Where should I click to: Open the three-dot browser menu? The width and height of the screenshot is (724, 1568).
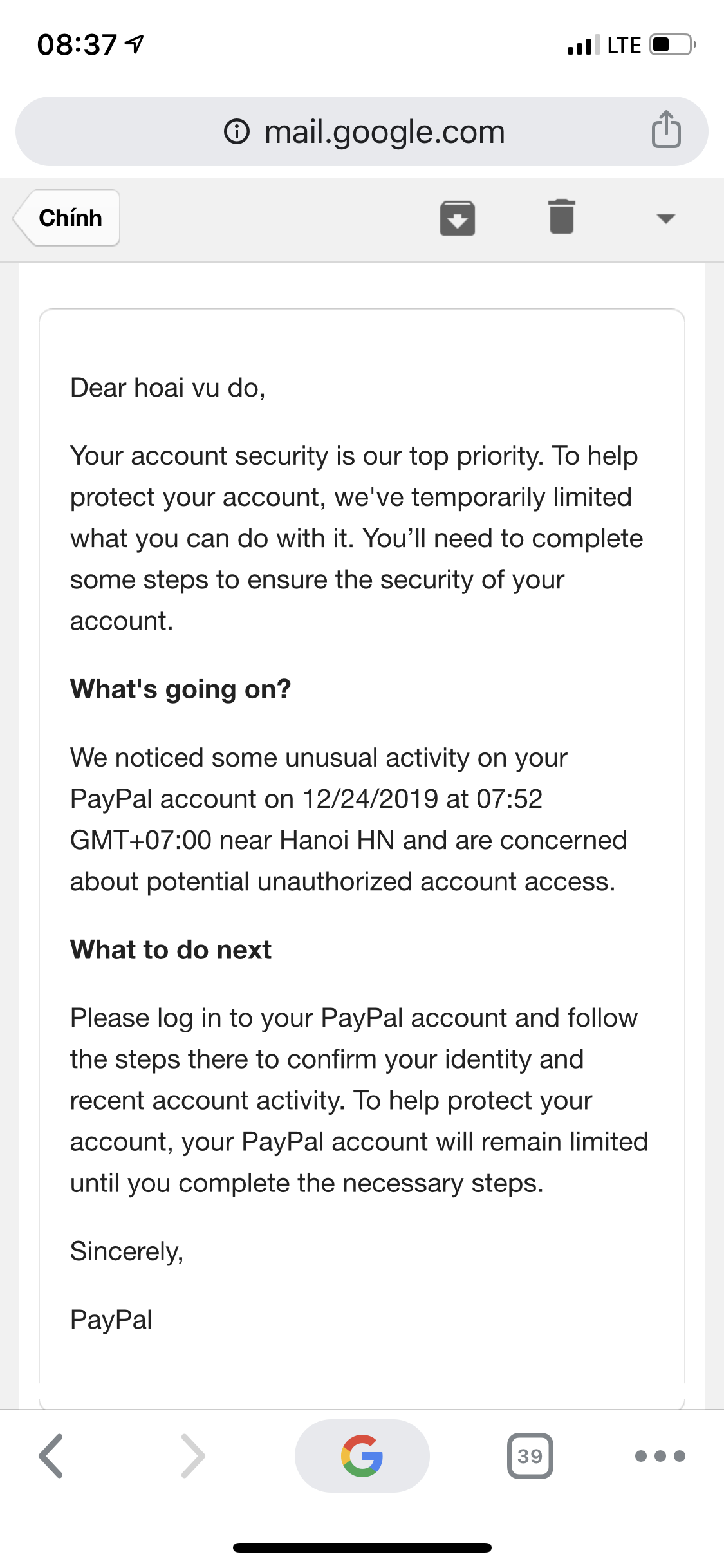click(660, 1455)
